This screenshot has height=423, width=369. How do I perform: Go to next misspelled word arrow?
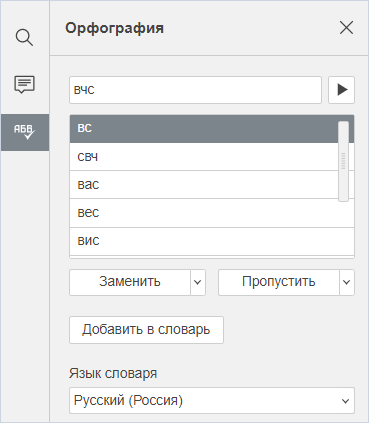pyautogui.click(x=341, y=90)
